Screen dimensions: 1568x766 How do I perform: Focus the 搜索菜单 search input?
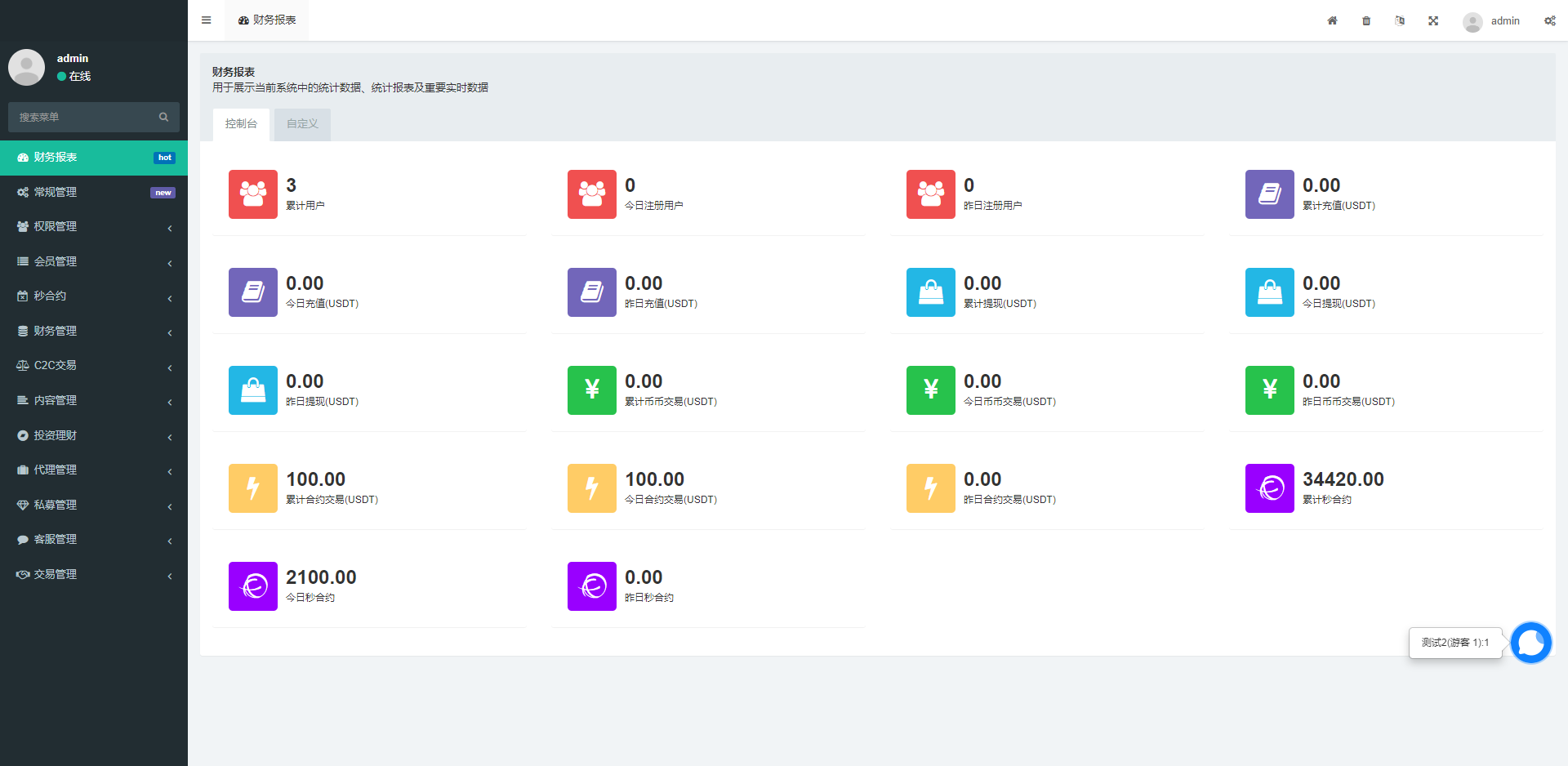82,117
